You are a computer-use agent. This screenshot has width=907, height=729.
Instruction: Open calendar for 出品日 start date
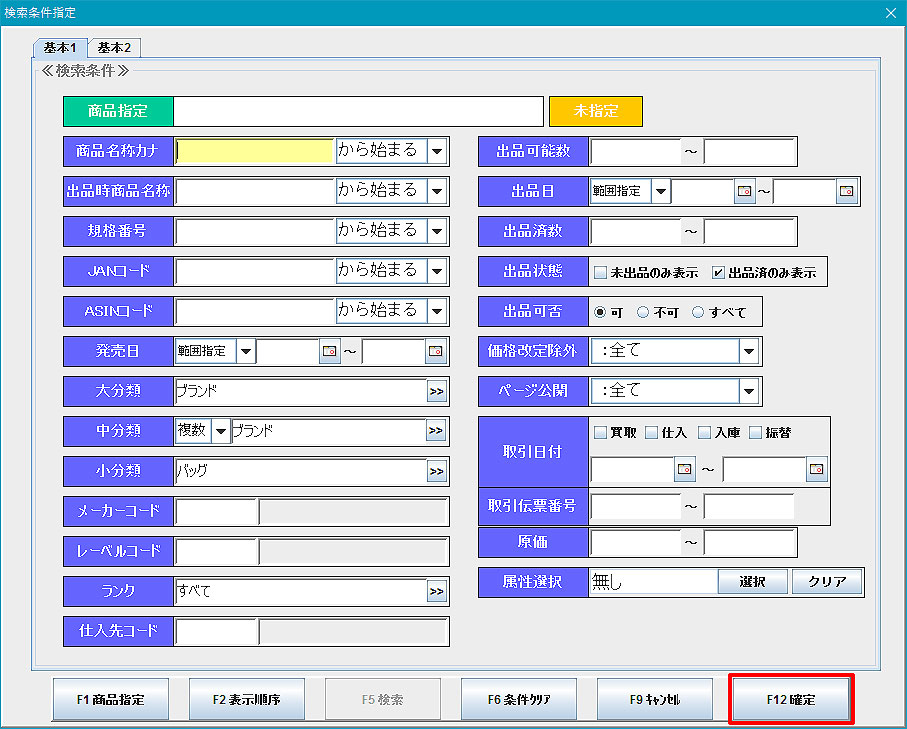point(744,191)
